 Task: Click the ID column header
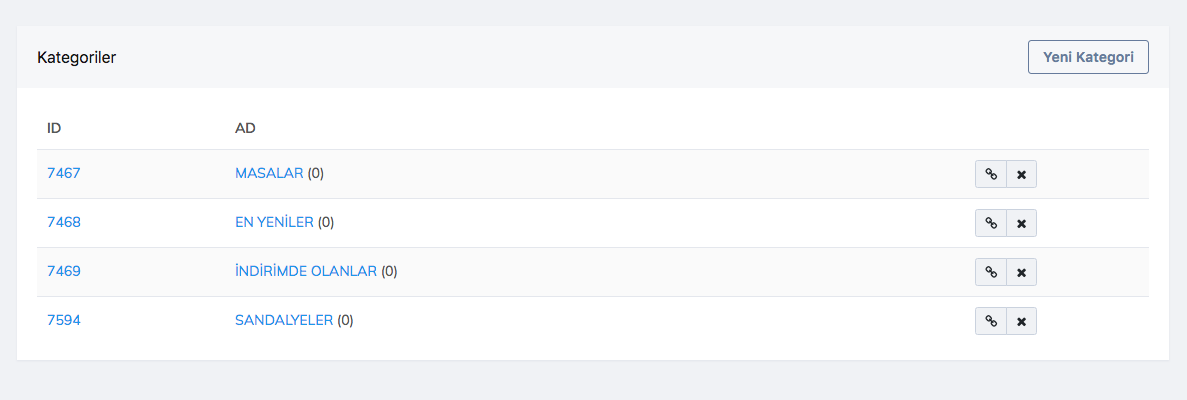[55, 128]
